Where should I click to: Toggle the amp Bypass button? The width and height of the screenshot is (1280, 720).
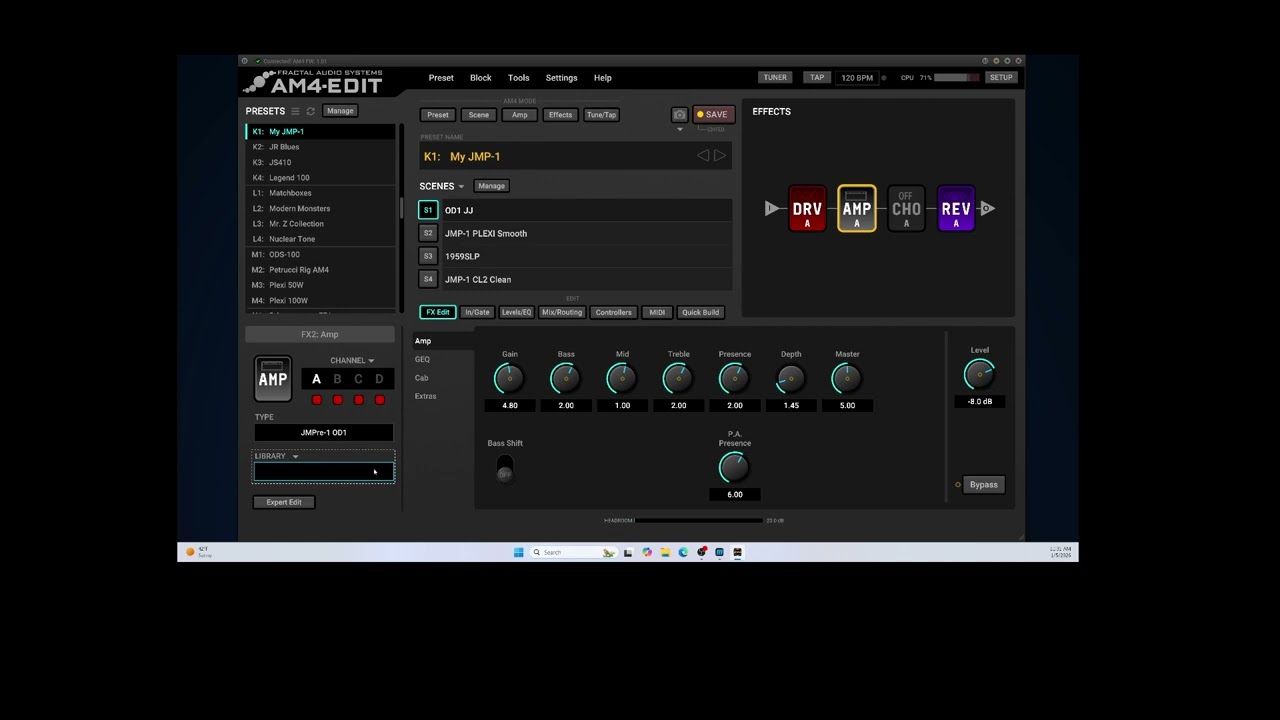click(983, 485)
